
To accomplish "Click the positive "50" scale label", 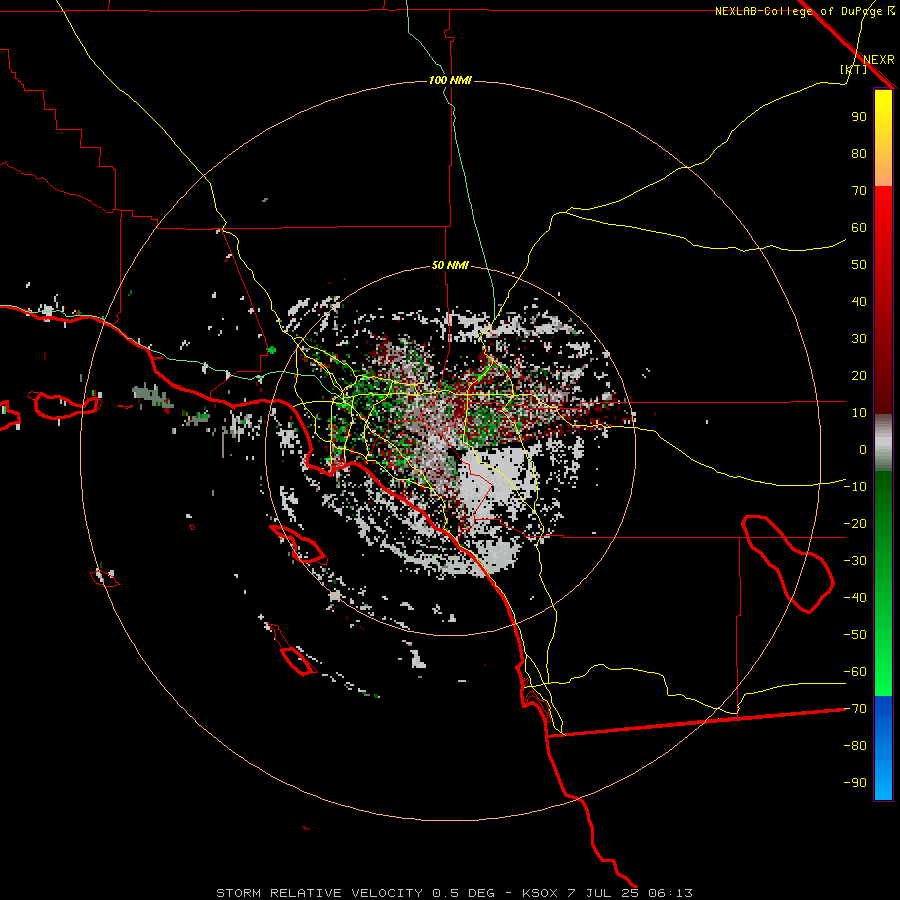I will pos(859,265).
